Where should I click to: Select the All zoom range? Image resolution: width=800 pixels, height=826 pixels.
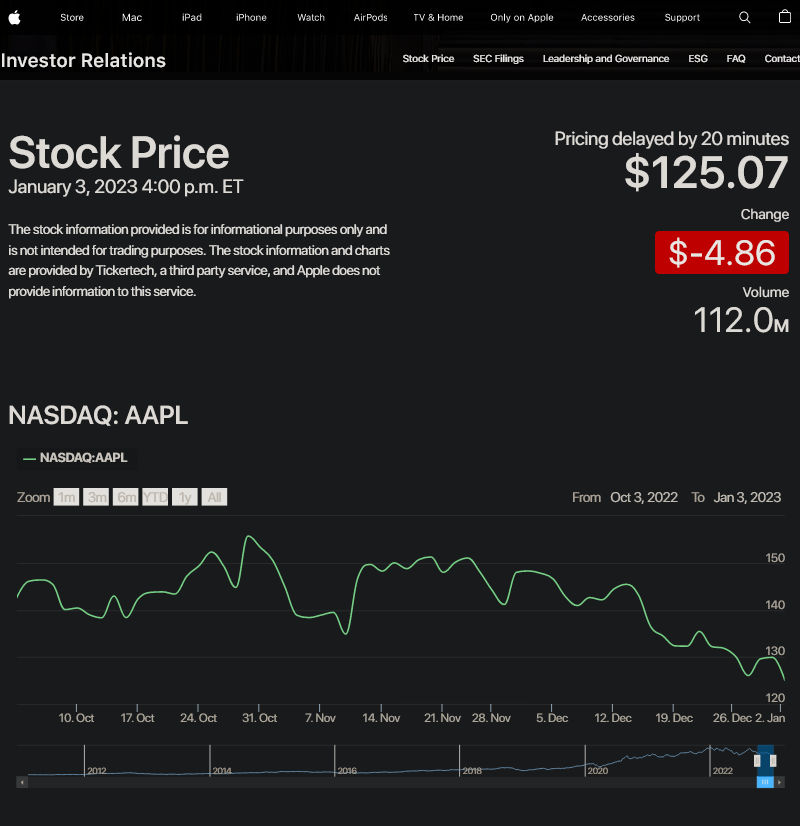[x=214, y=497]
